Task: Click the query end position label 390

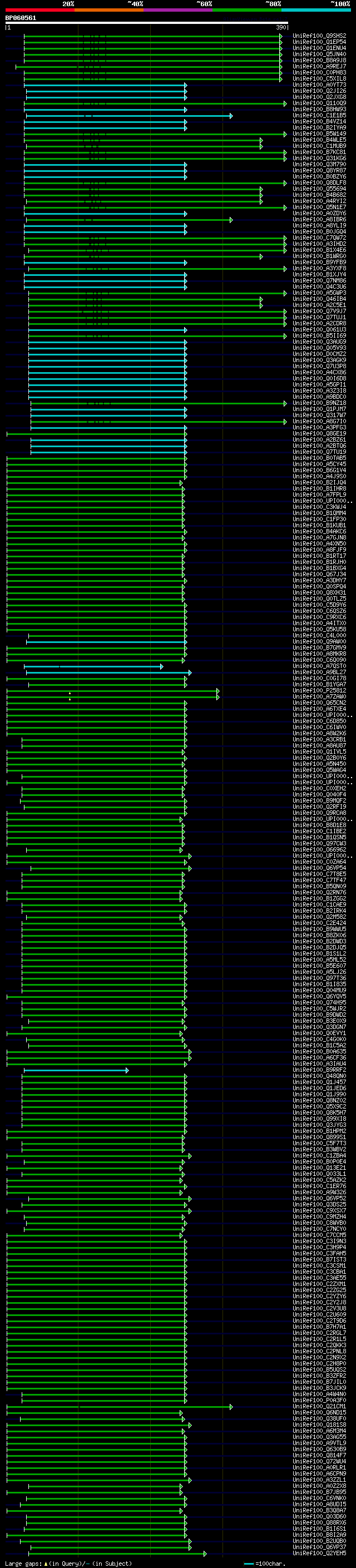Action: (x=280, y=27)
